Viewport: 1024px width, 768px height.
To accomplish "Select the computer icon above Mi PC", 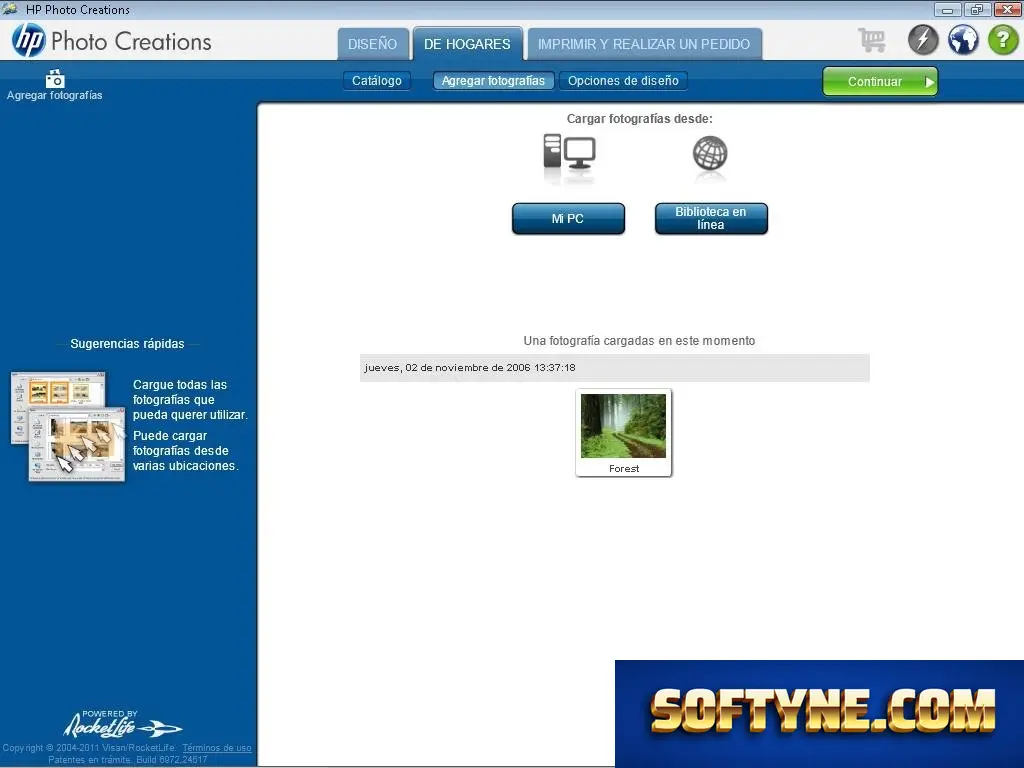I will tap(569, 155).
